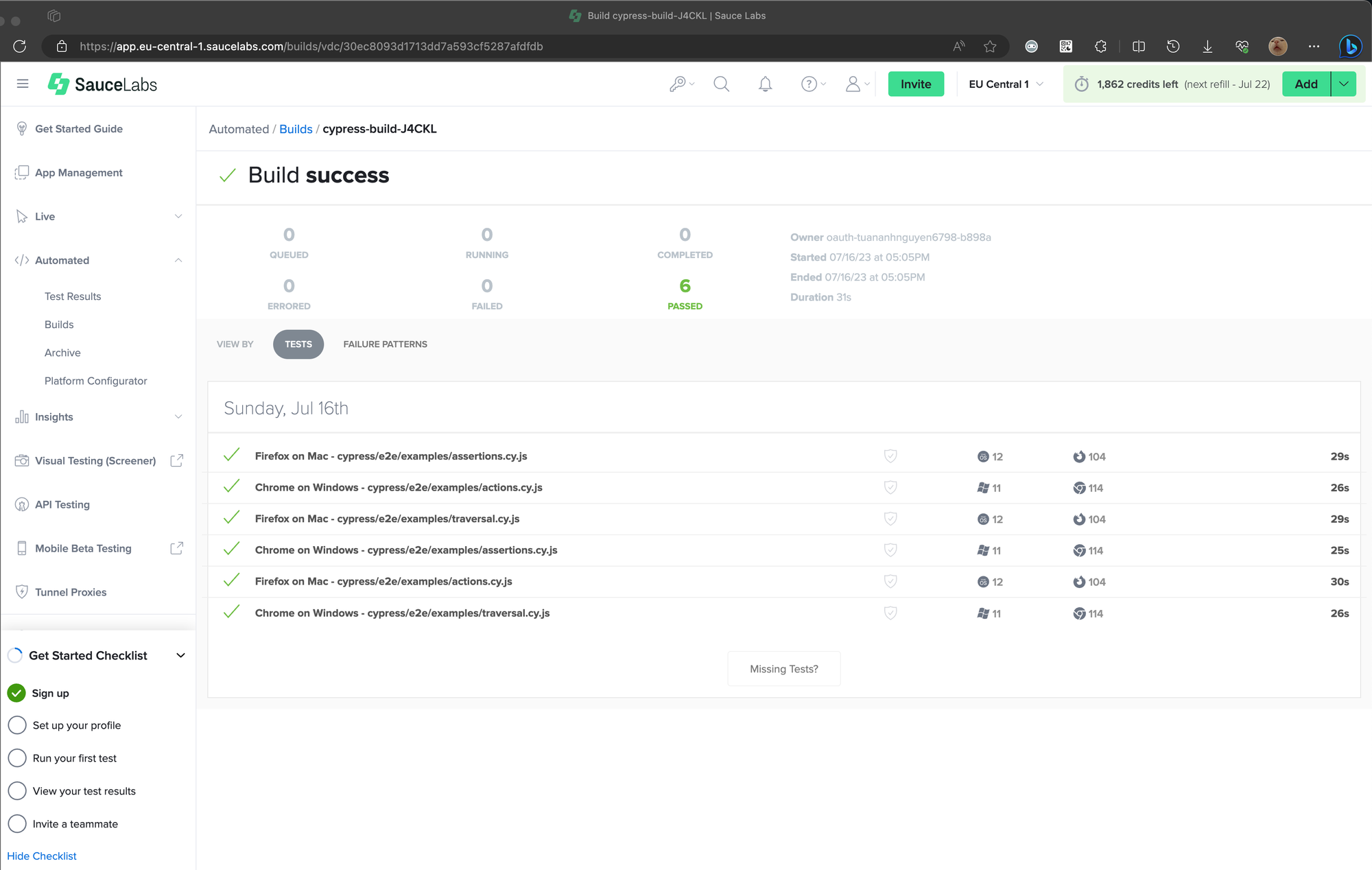Click the green Invite button
The width and height of the screenshot is (1372, 870).
pos(915,84)
